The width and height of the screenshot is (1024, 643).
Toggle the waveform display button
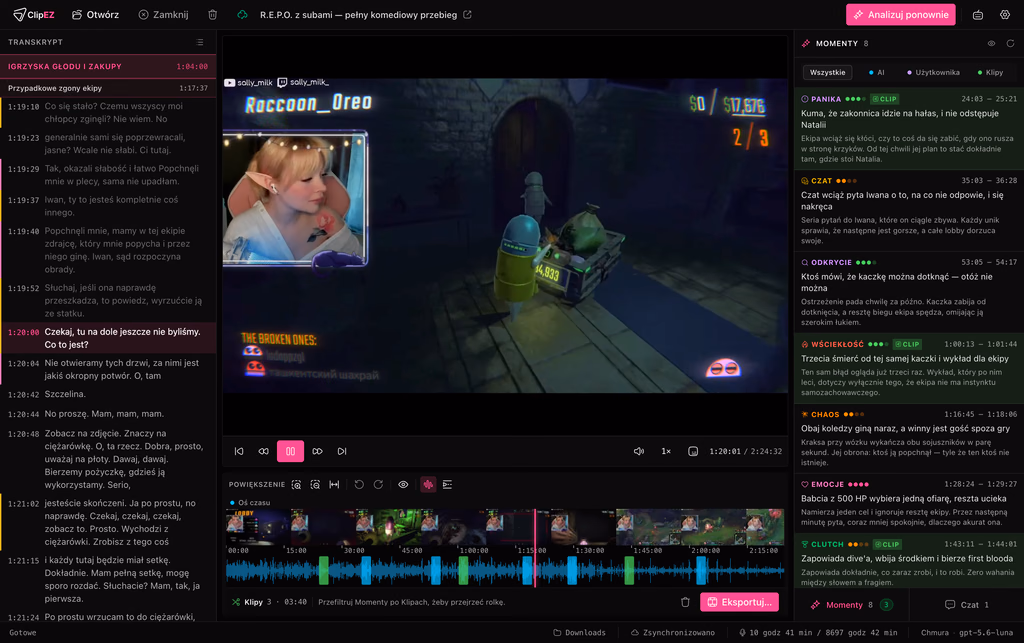(x=428, y=484)
